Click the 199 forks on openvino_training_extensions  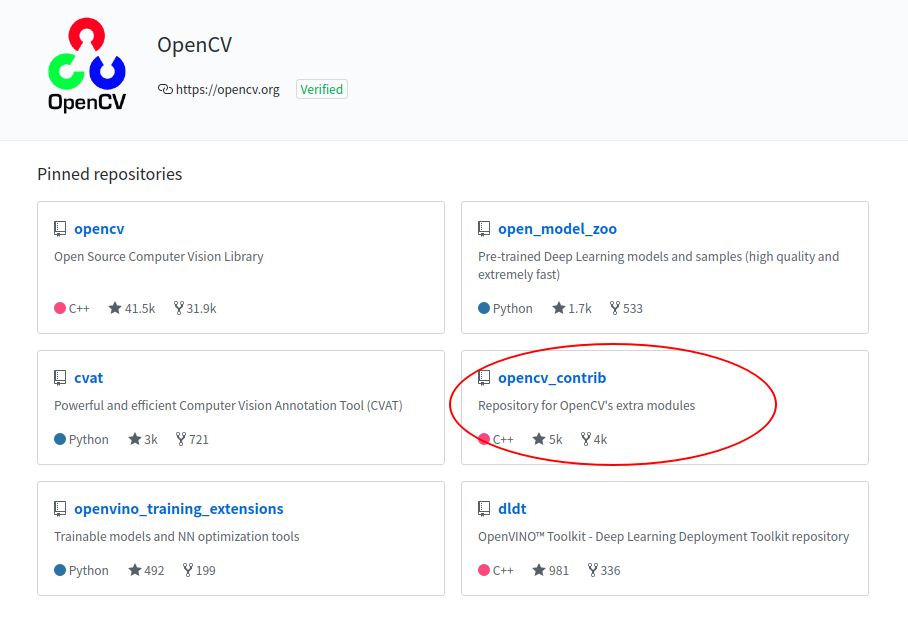pos(199,570)
